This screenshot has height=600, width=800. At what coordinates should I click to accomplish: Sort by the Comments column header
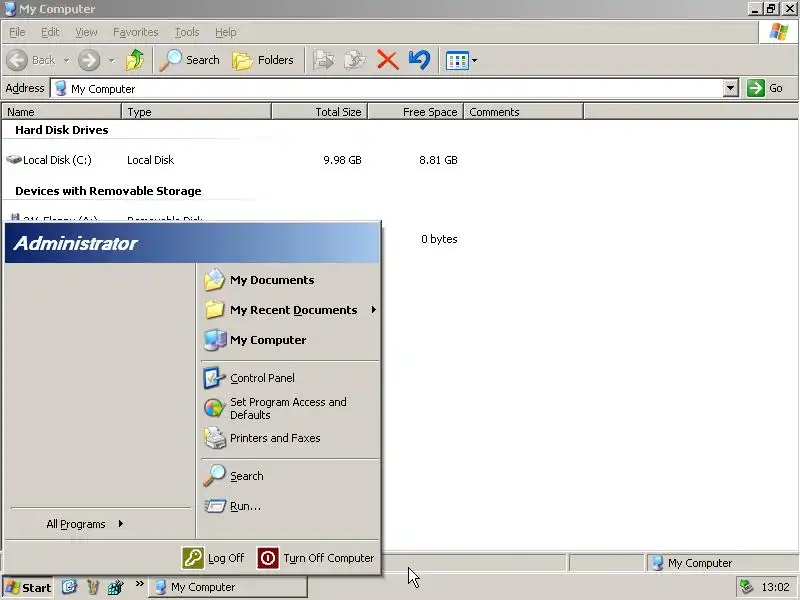coord(523,112)
